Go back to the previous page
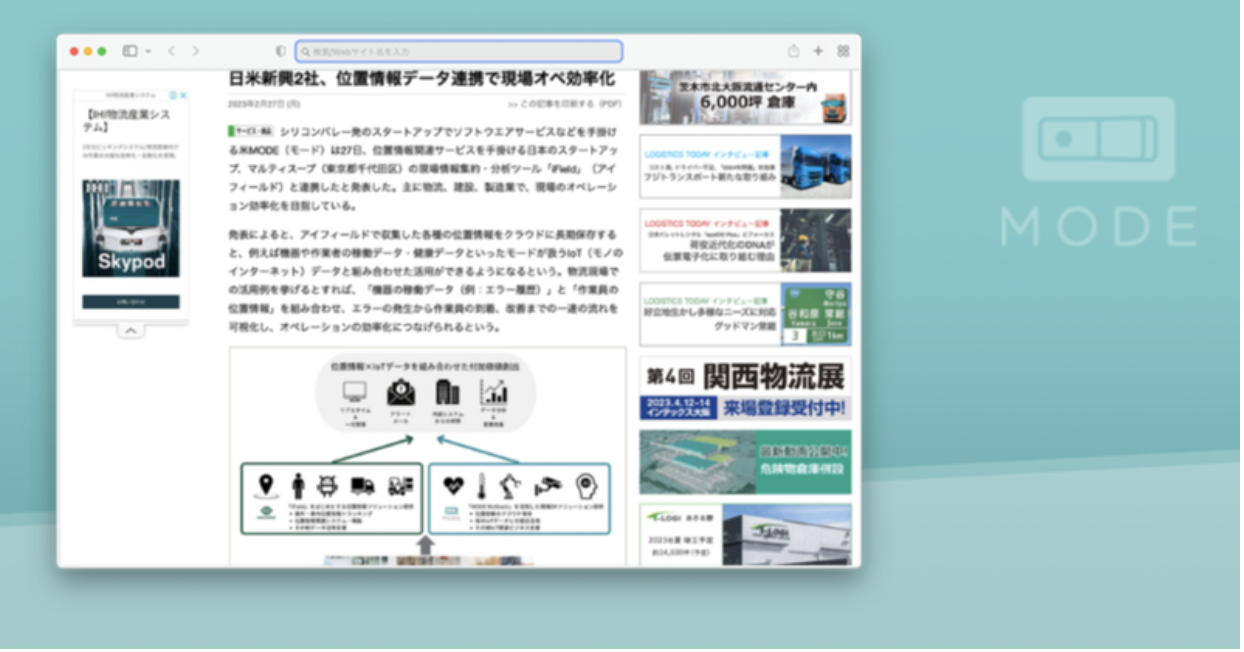Viewport: 1244px width, 652px height. click(x=171, y=51)
